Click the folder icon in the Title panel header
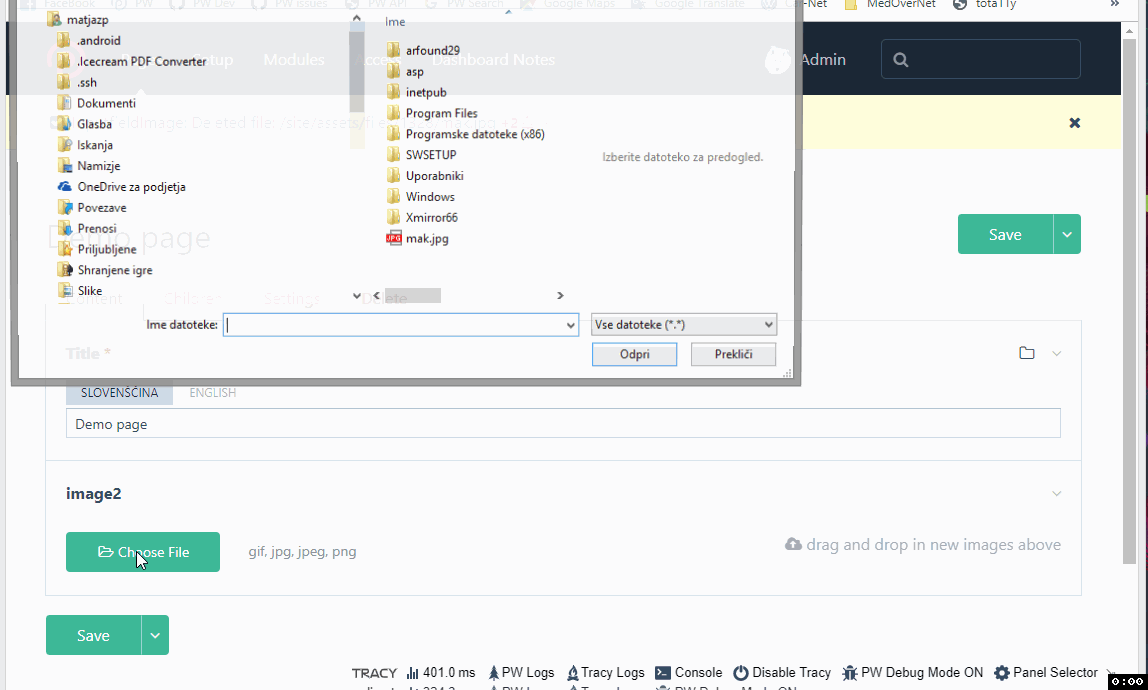1148x690 pixels. [1027, 352]
